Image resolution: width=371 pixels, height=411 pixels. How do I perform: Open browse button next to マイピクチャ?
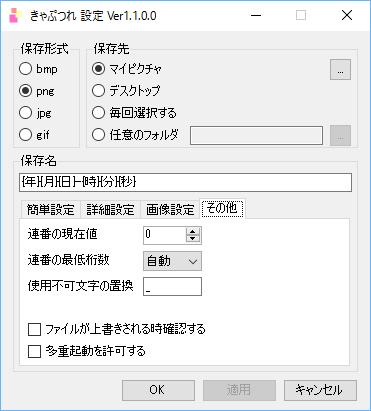(x=340, y=70)
